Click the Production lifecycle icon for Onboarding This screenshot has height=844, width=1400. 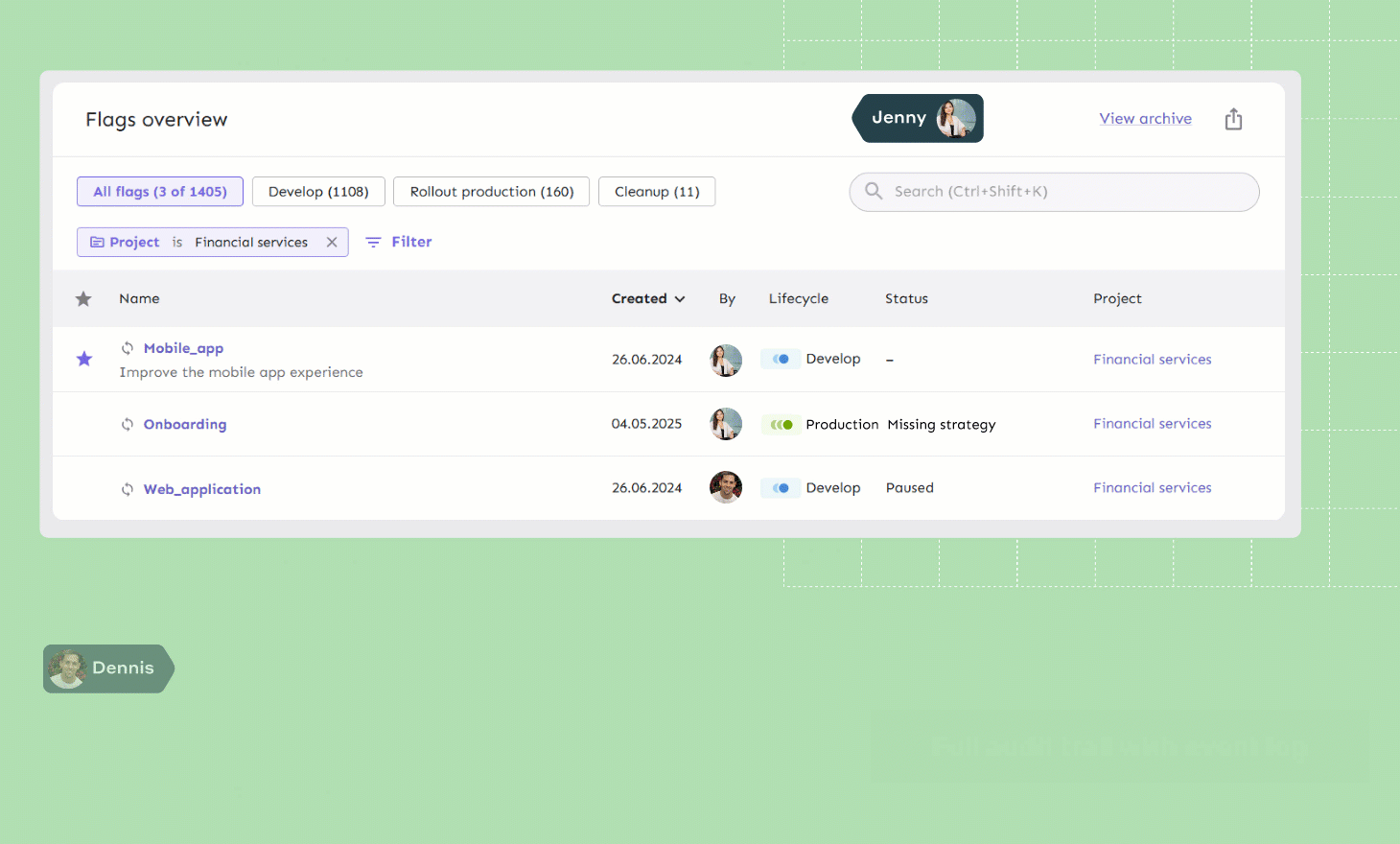782,424
